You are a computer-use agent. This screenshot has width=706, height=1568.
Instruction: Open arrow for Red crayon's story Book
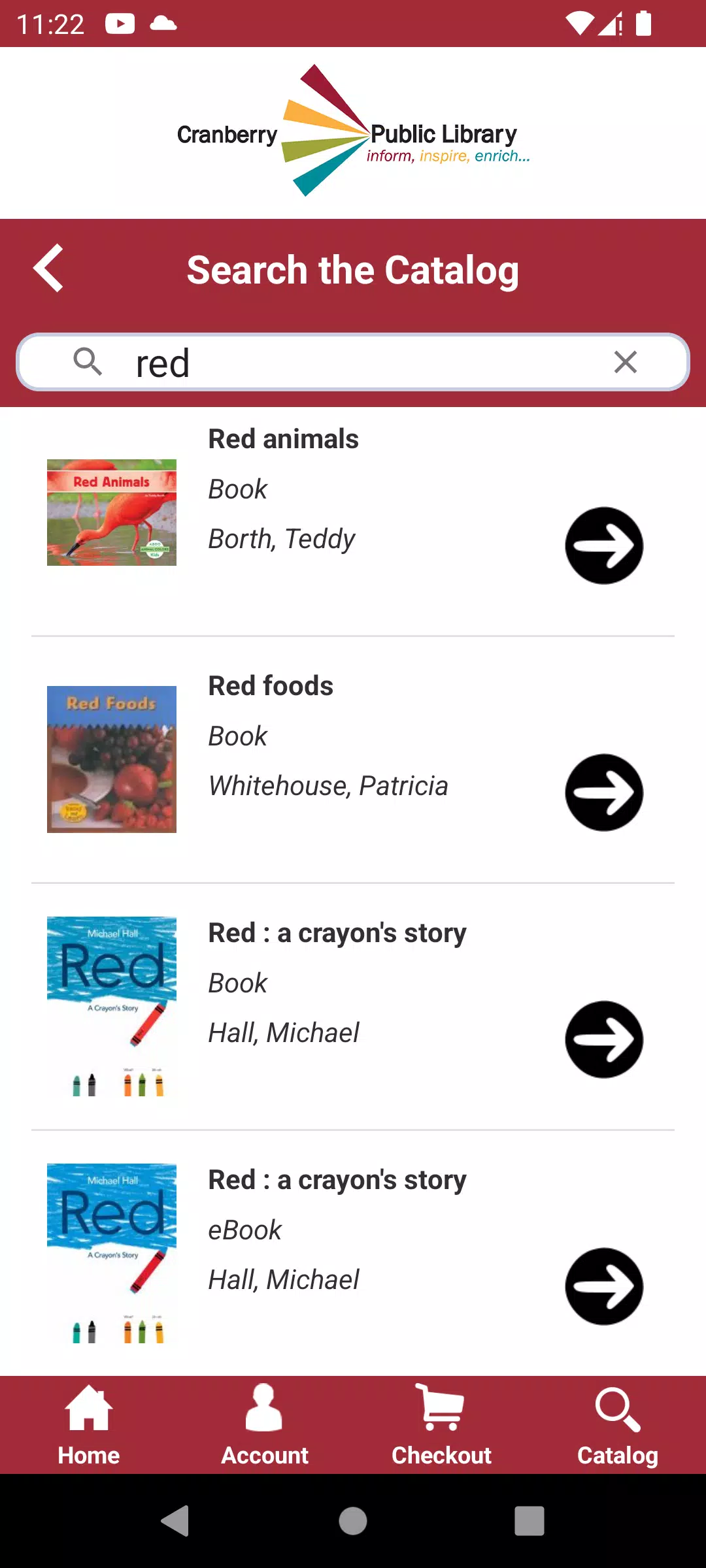604,1039
